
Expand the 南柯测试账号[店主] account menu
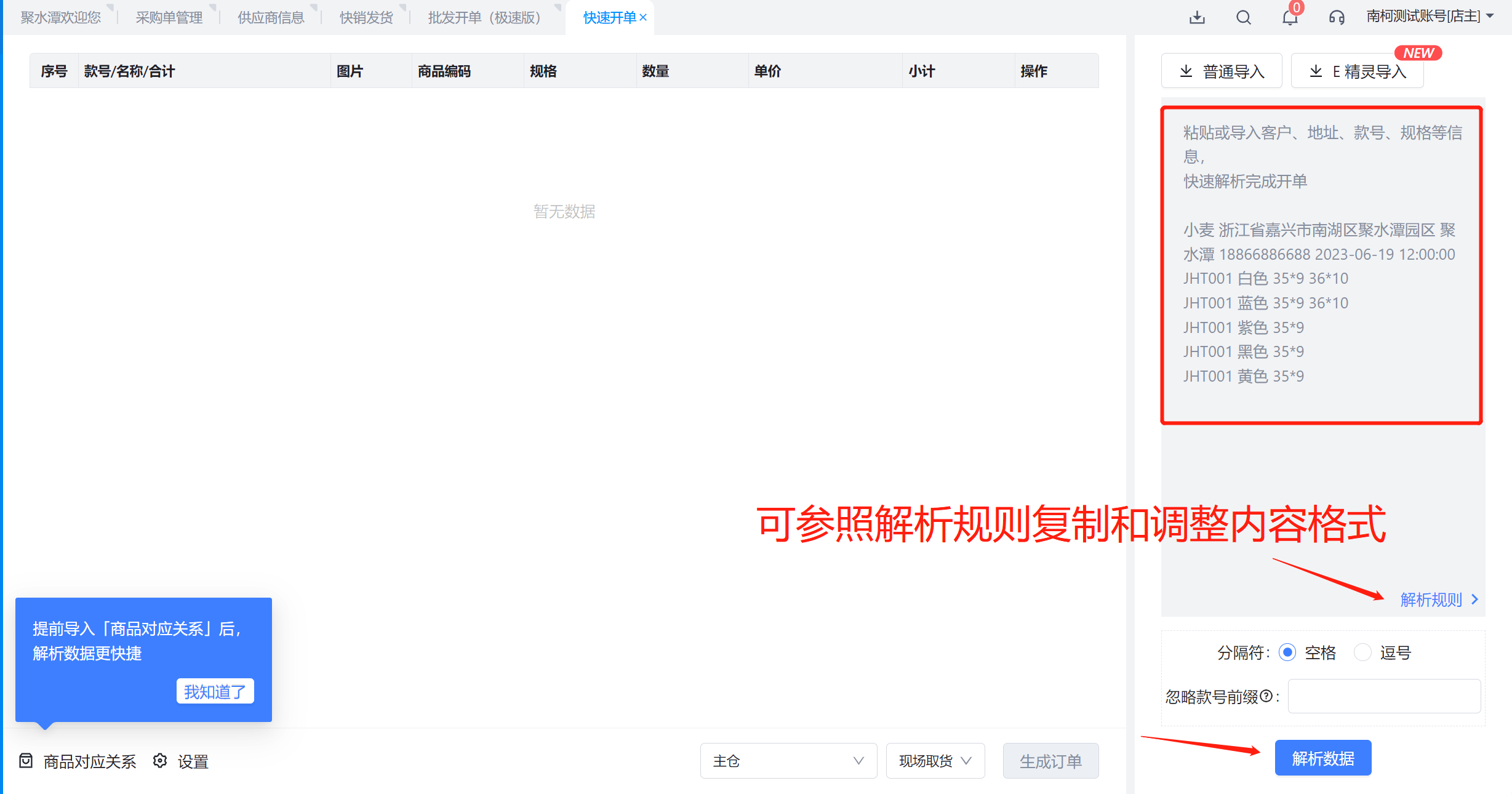(x=1430, y=17)
